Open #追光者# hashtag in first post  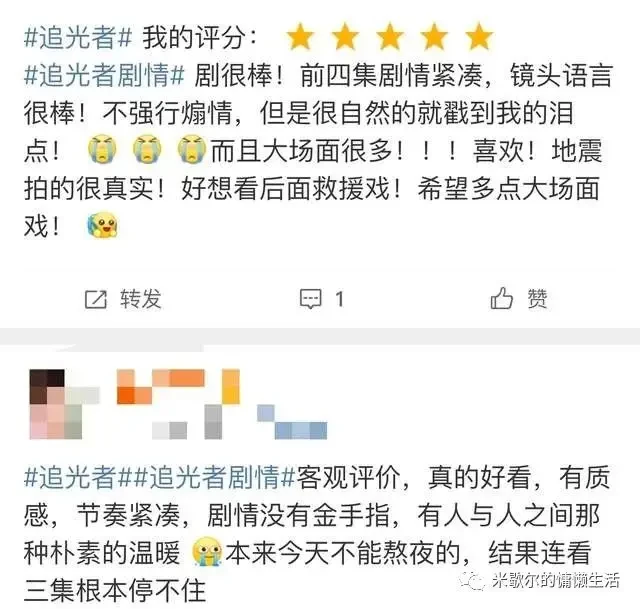coord(78,38)
